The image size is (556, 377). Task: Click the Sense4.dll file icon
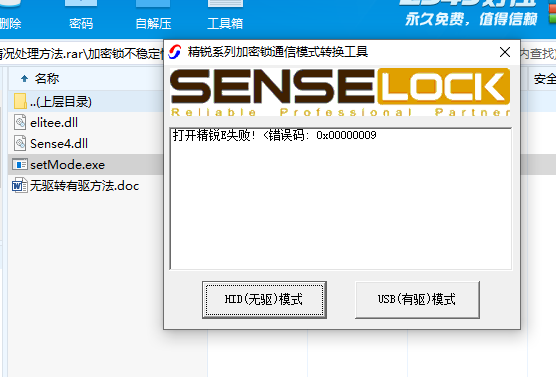pyautogui.click(x=20, y=144)
